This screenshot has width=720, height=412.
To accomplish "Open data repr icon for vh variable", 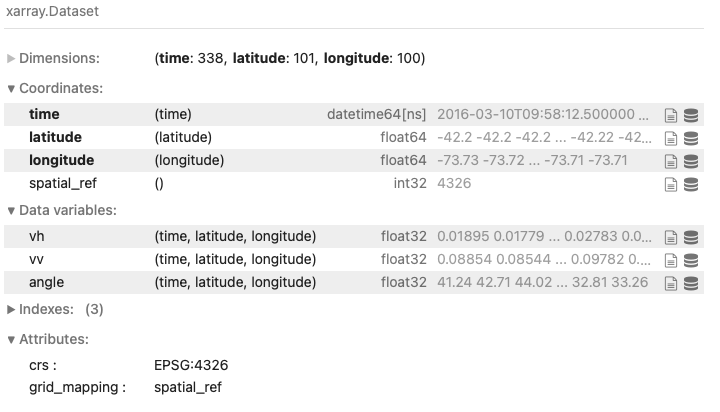I will pyautogui.click(x=691, y=237).
